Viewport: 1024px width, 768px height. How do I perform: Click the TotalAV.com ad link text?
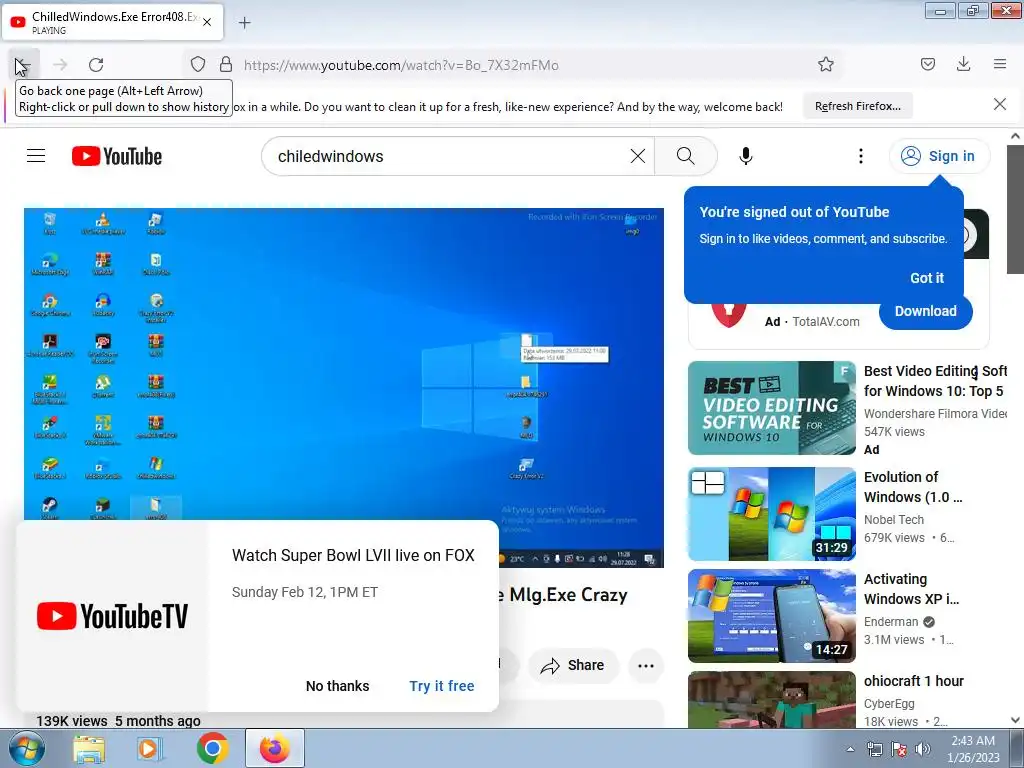pyautogui.click(x=825, y=321)
